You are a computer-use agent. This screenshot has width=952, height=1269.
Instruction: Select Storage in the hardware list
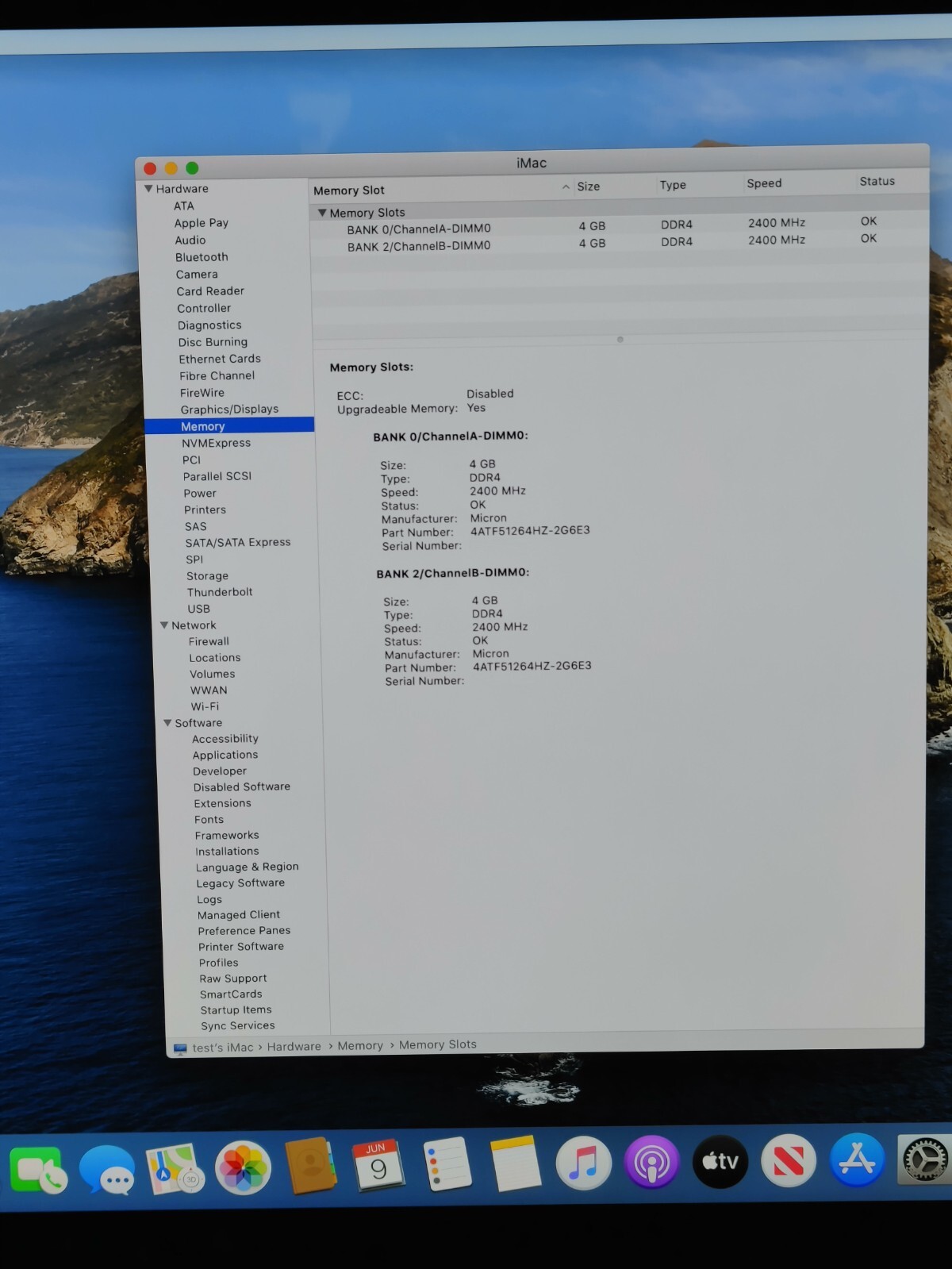207,576
